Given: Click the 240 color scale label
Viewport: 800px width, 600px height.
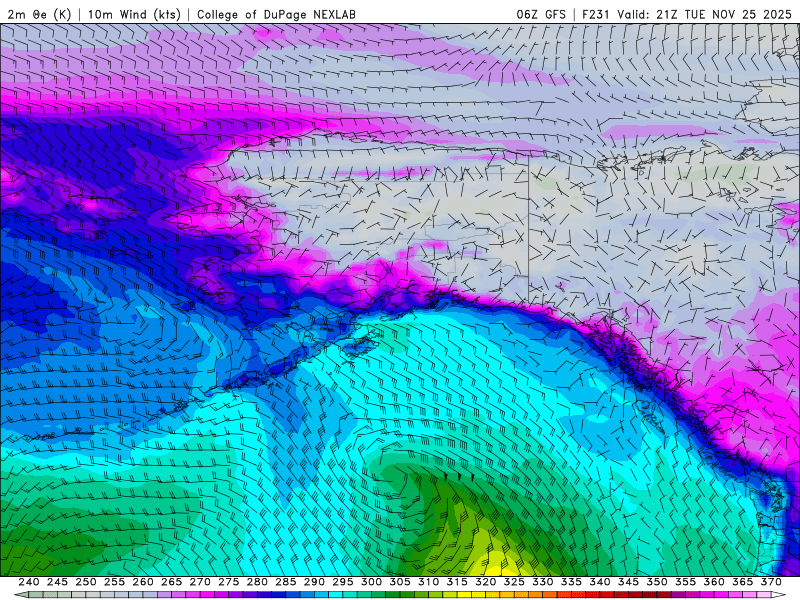Looking at the screenshot, I should coord(29,582).
